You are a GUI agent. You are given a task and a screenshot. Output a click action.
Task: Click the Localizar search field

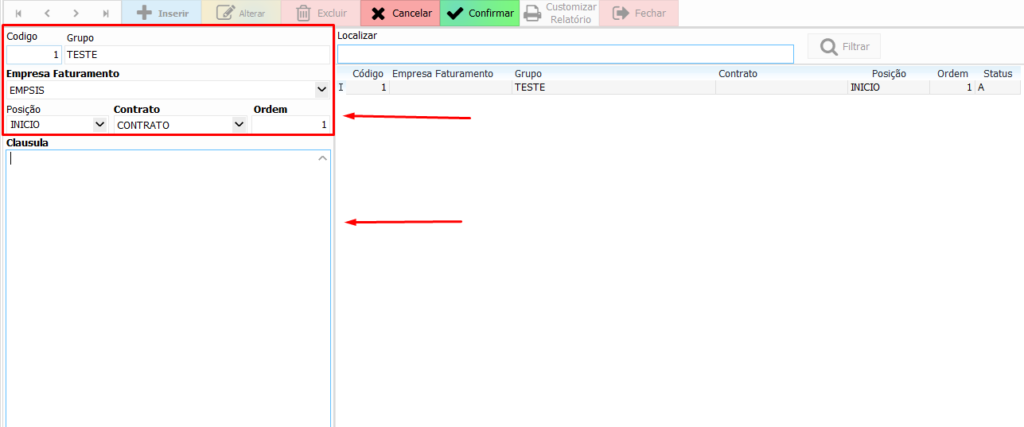(565, 53)
